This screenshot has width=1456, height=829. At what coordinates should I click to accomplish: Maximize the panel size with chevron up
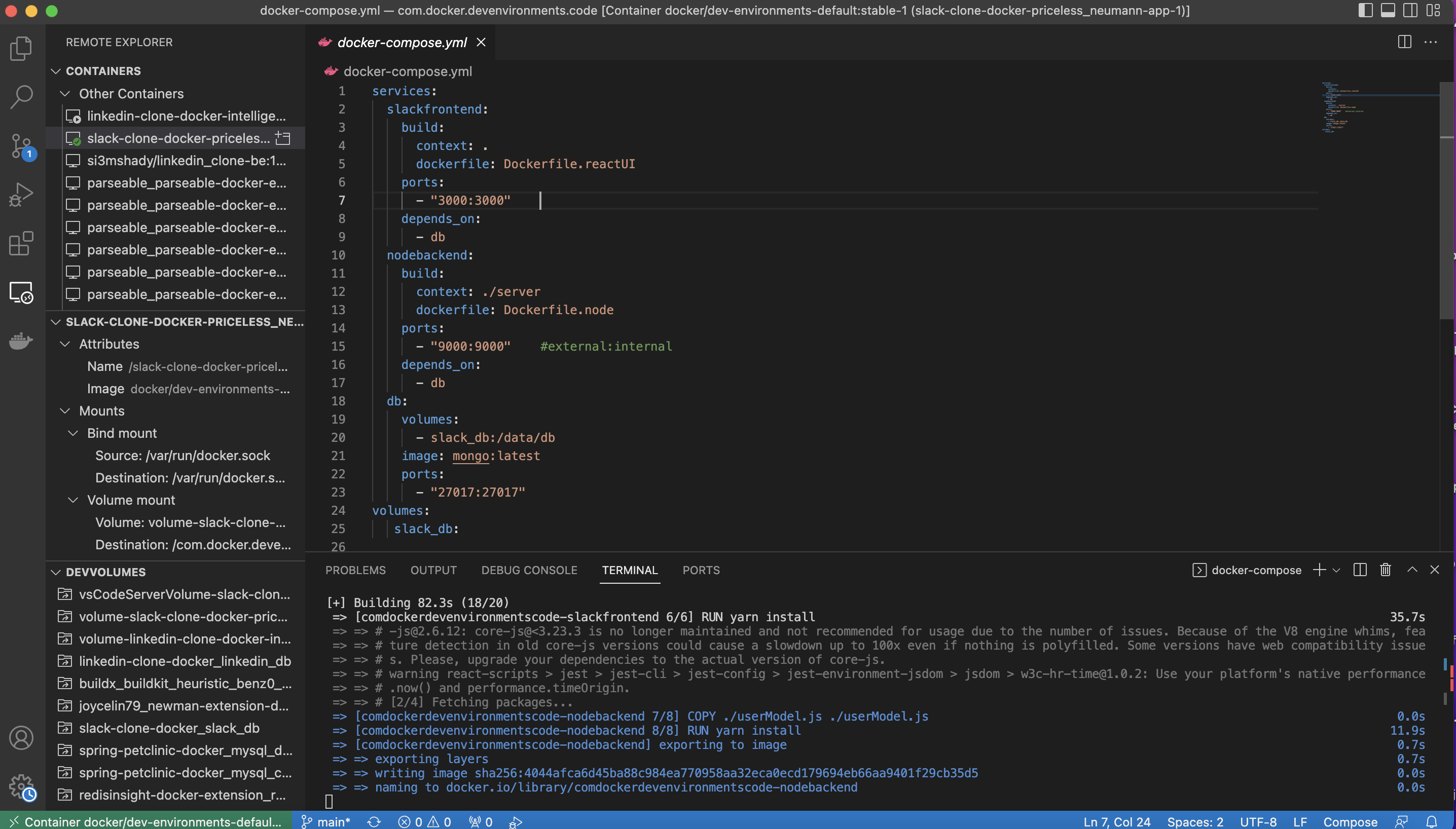pos(1412,570)
